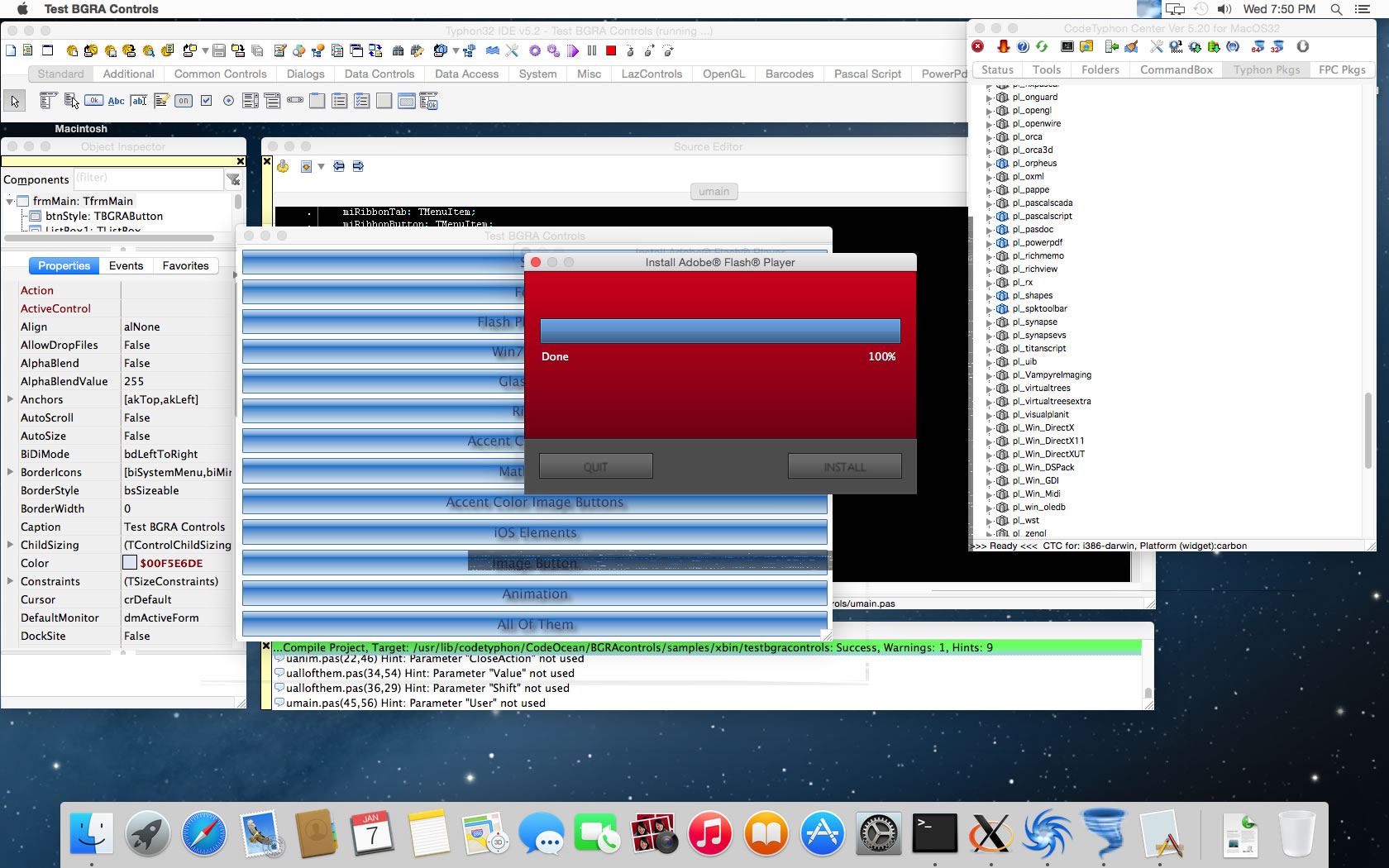Click the QUIT button in Flash installer
Image resolution: width=1389 pixels, height=868 pixels.
tap(595, 466)
